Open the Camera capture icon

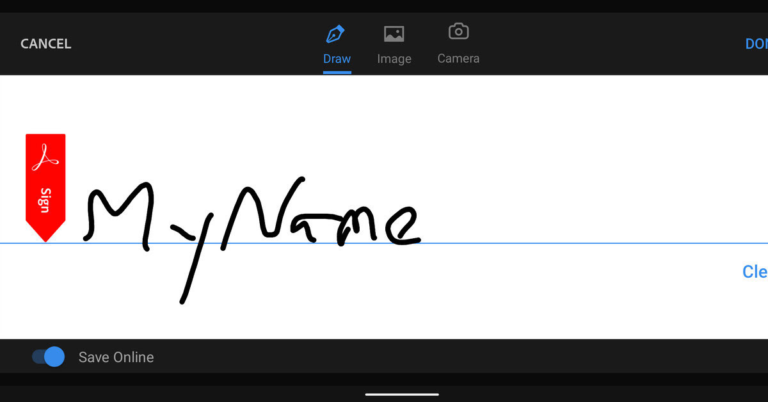458,32
